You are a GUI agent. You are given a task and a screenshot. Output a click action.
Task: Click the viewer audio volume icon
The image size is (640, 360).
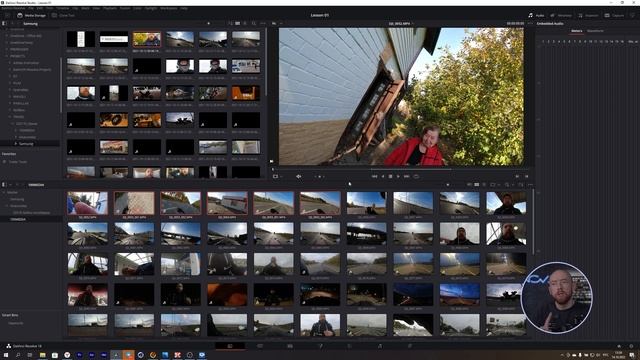tap(298, 176)
